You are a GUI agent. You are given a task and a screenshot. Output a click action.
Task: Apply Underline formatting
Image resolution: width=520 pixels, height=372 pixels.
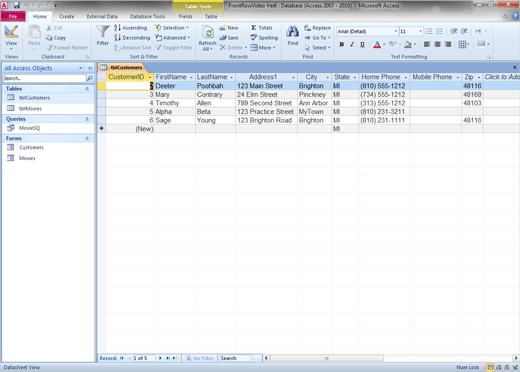(x=362, y=44)
